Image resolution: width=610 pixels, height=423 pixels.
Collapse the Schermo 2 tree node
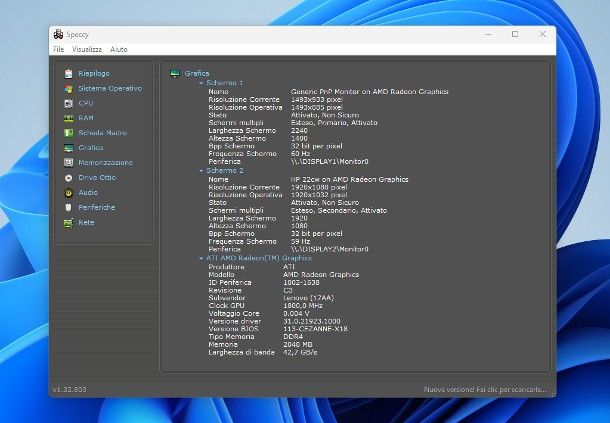tap(202, 170)
